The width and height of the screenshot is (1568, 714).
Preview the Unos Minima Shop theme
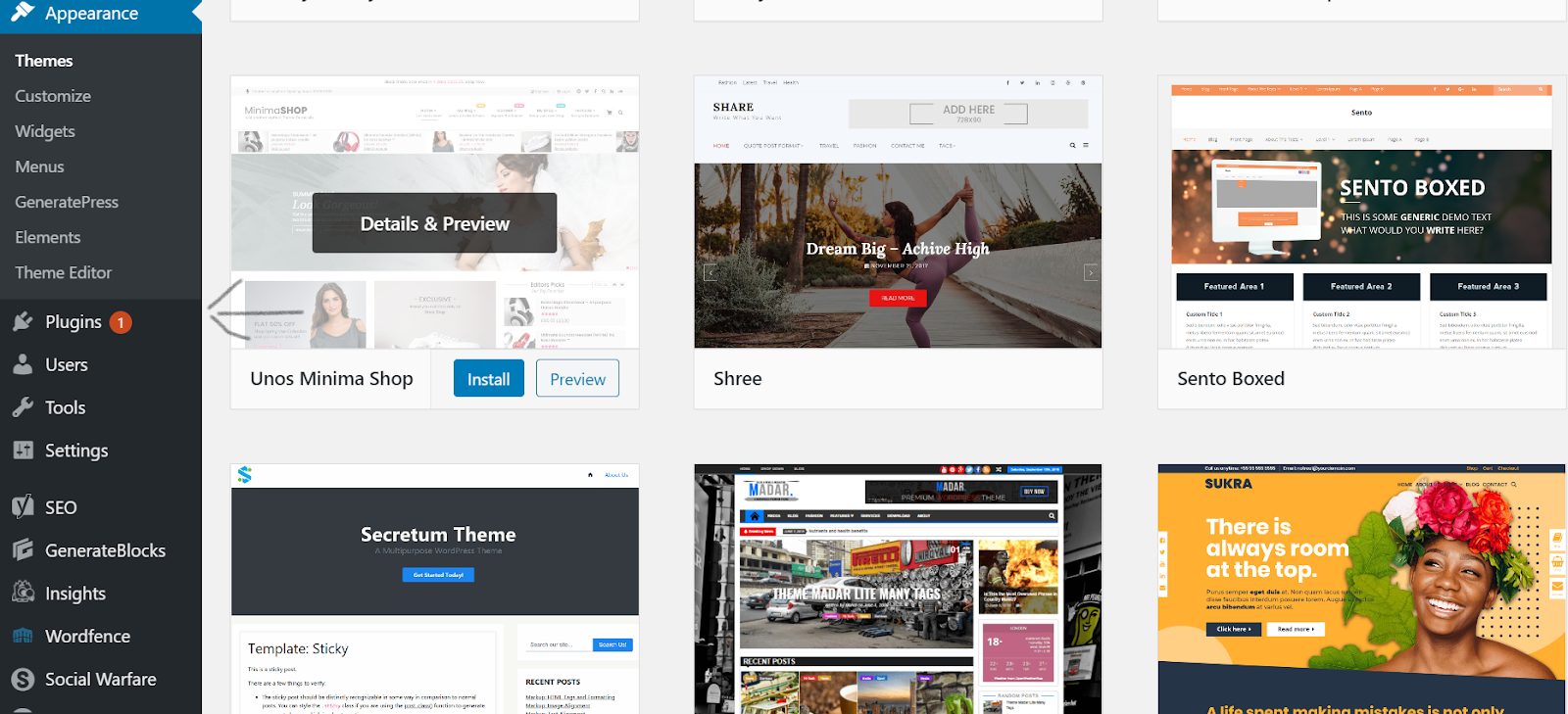[x=577, y=379]
